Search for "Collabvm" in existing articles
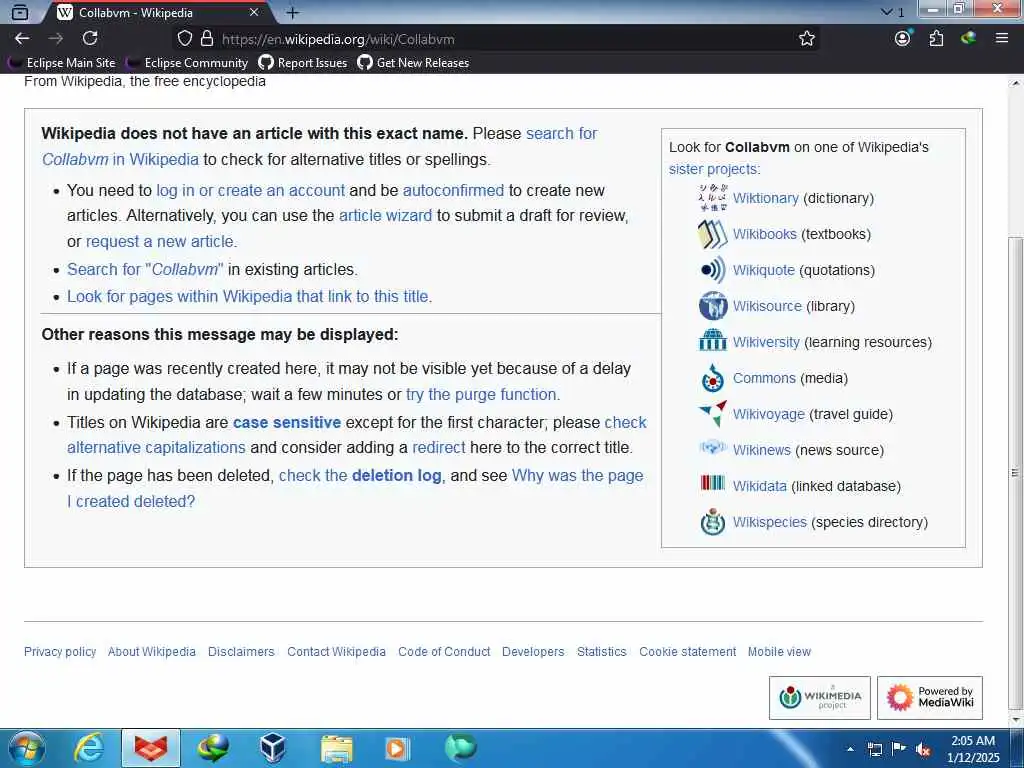Image resolution: width=1024 pixels, height=768 pixels. tap(145, 269)
